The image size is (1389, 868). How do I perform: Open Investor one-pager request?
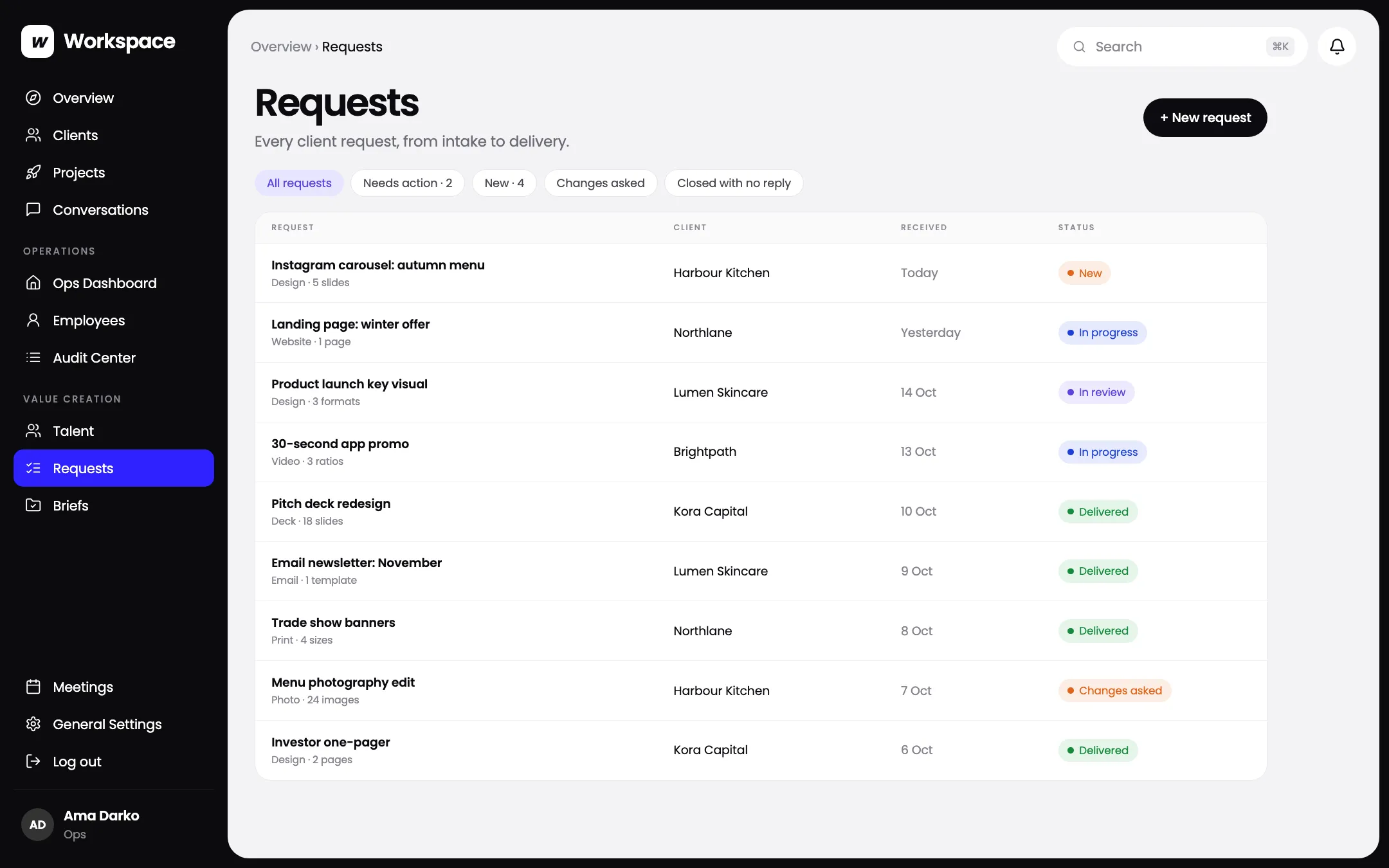(x=761, y=750)
